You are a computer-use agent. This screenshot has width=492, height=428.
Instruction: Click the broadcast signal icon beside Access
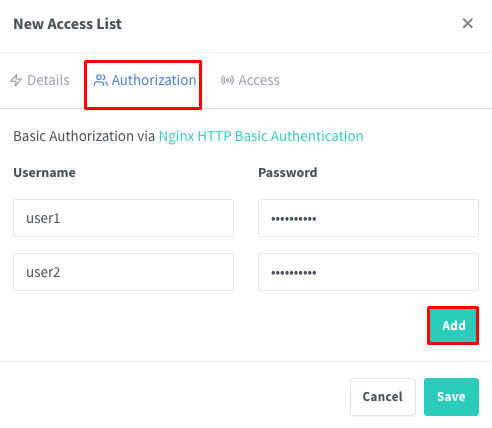pyautogui.click(x=227, y=80)
